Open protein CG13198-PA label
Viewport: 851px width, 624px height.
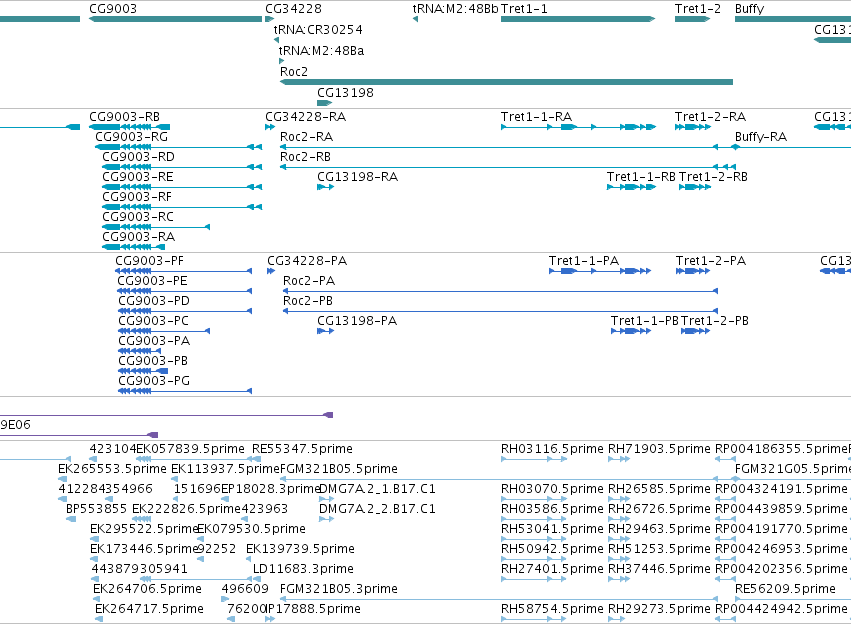pos(357,321)
